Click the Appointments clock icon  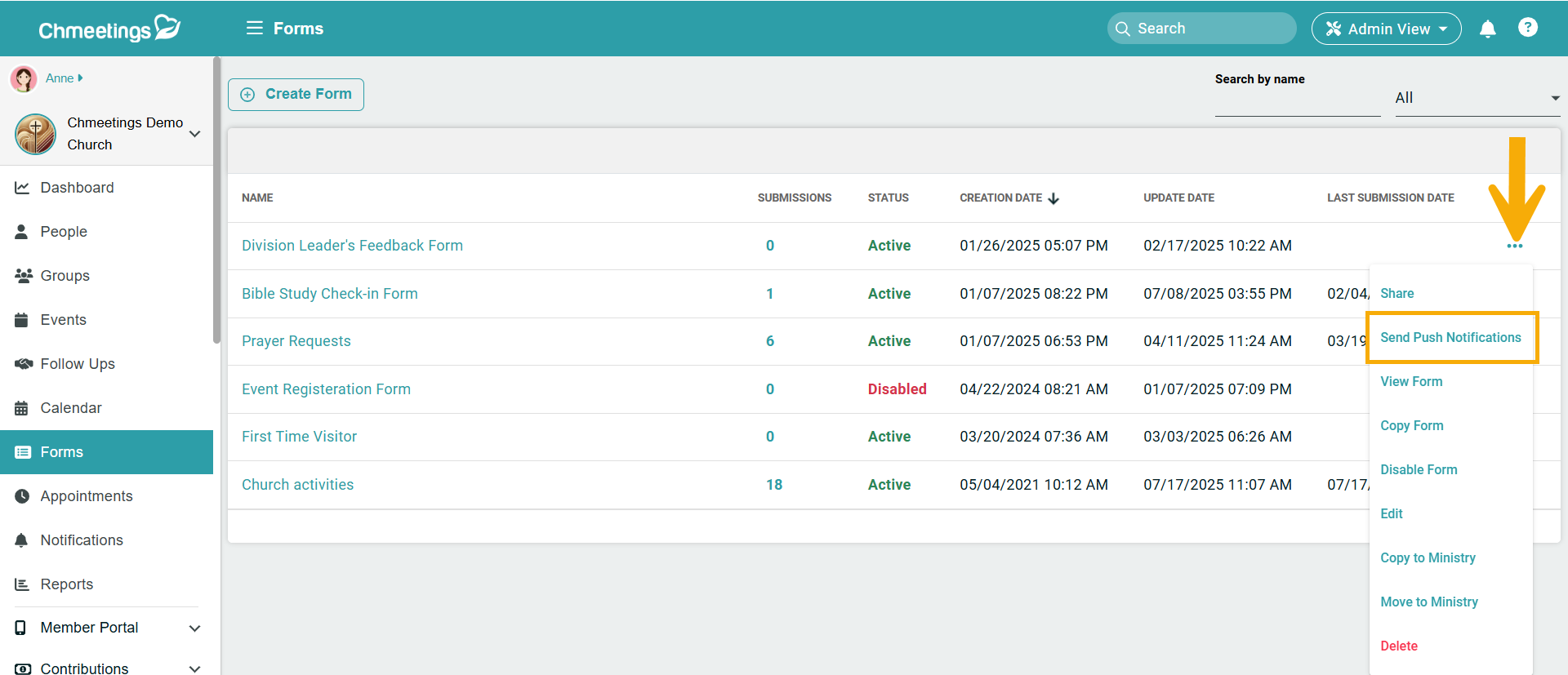coord(22,496)
